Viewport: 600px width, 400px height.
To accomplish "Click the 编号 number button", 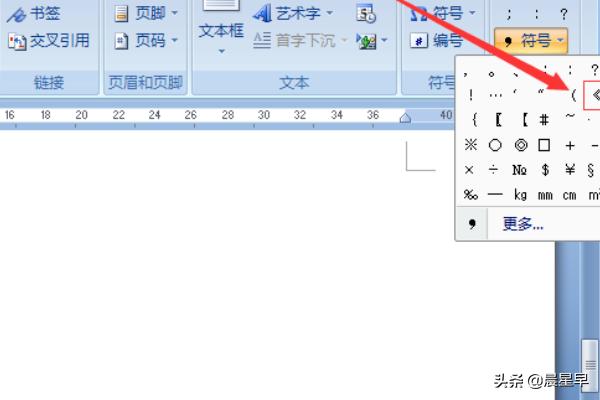I will pyautogui.click(x=437, y=41).
